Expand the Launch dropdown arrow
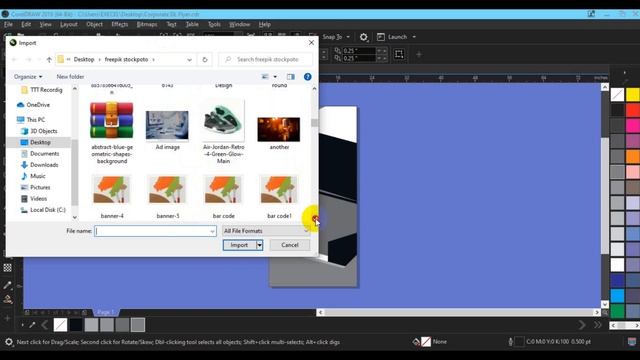 click(x=414, y=37)
